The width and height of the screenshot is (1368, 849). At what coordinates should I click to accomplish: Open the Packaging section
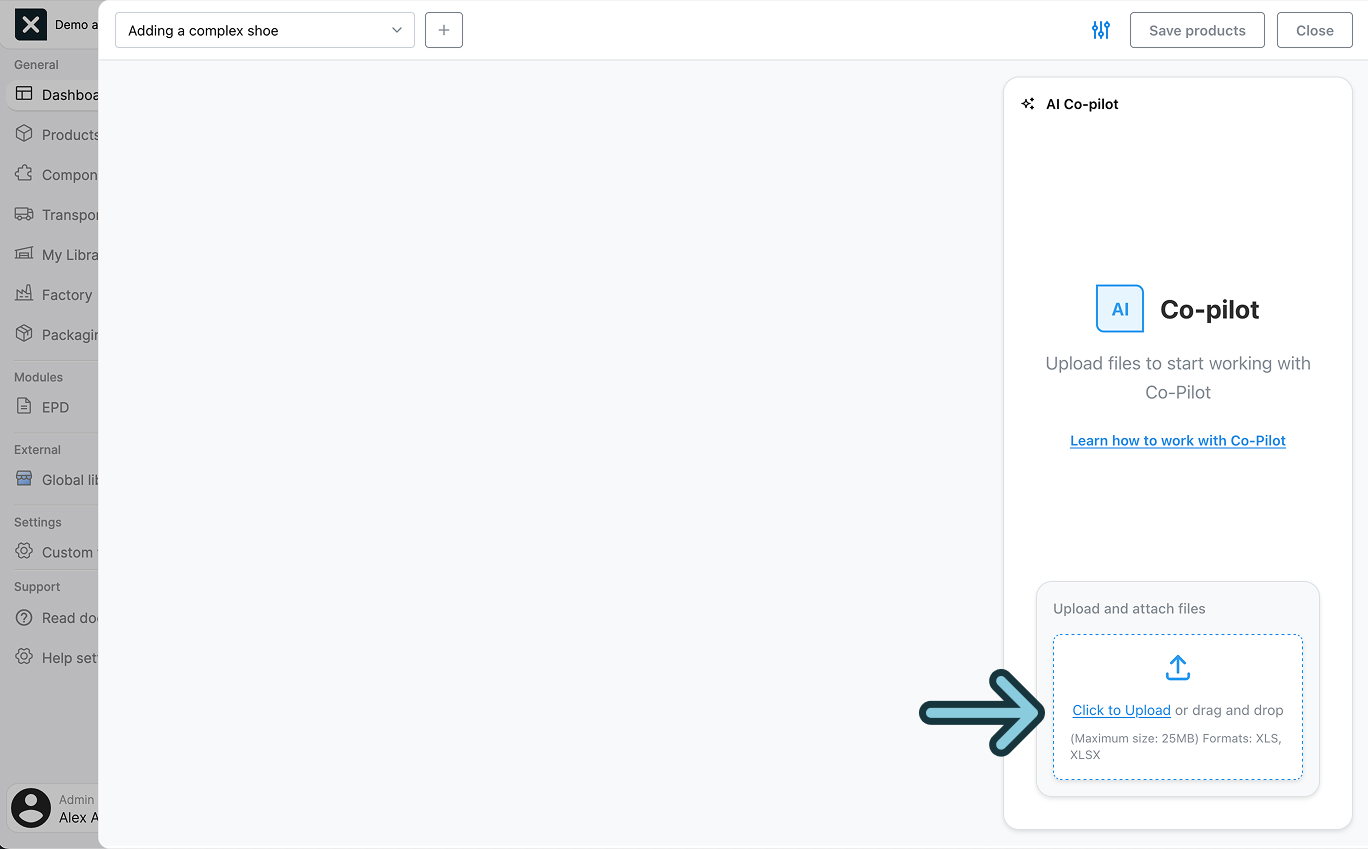65,334
